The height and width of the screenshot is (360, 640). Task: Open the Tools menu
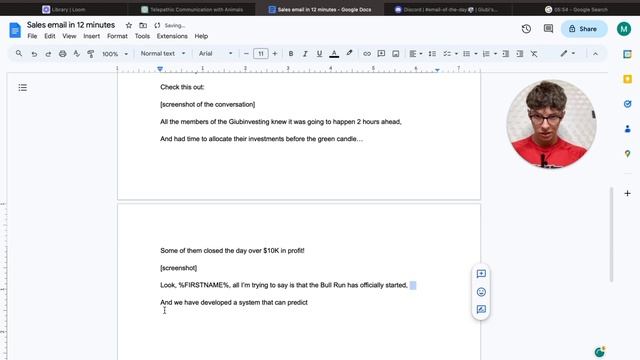tap(142, 36)
